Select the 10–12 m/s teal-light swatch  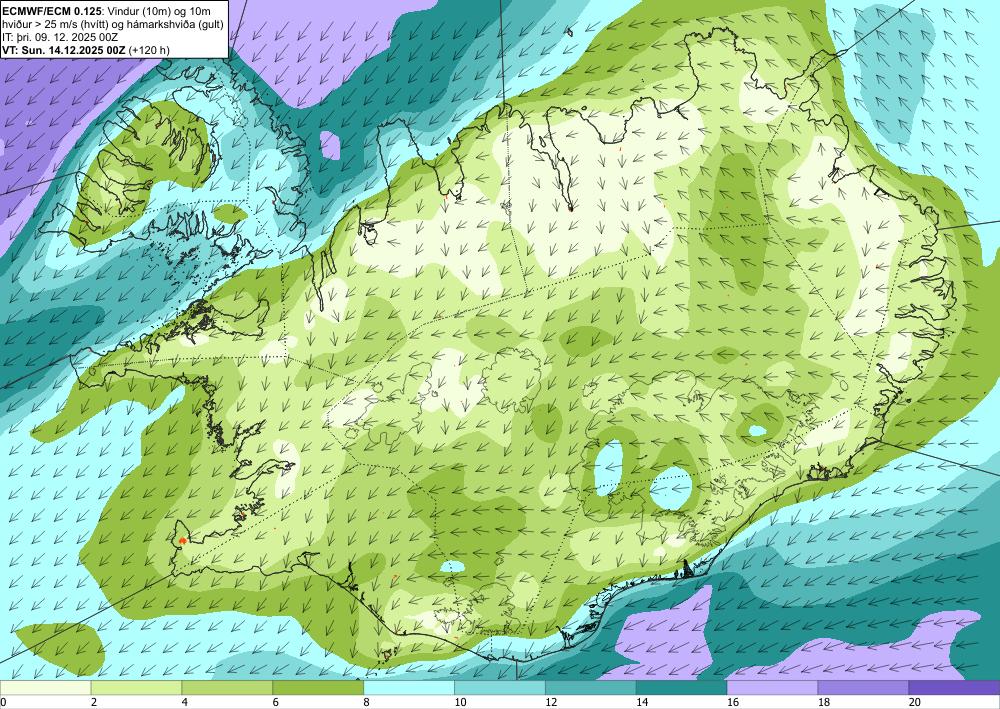point(500,688)
